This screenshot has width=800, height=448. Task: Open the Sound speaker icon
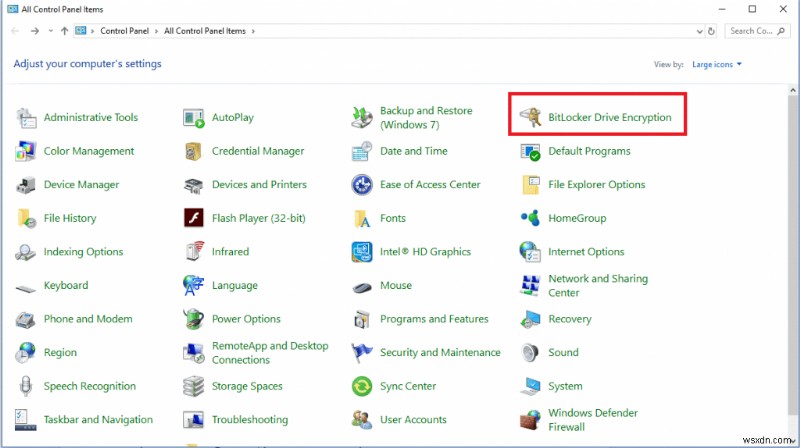(530, 353)
